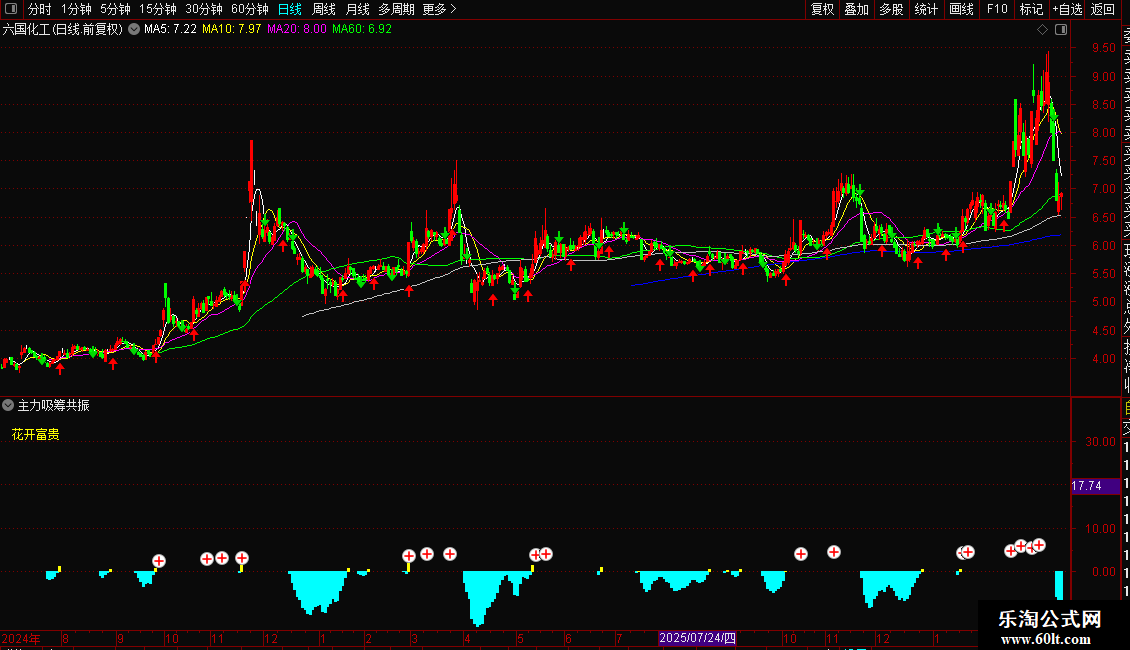Click the 9.50 price axis label
This screenshot has width=1130, height=650.
1103,48
